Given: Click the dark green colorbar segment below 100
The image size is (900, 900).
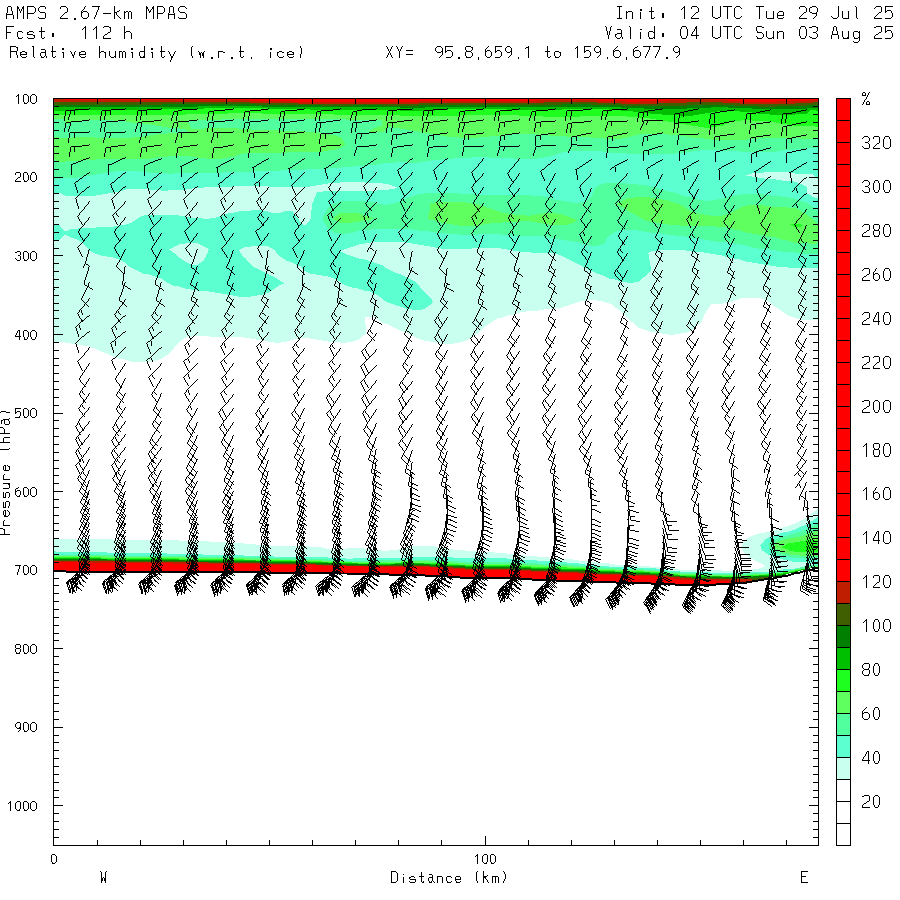Looking at the screenshot, I should coord(843,637).
